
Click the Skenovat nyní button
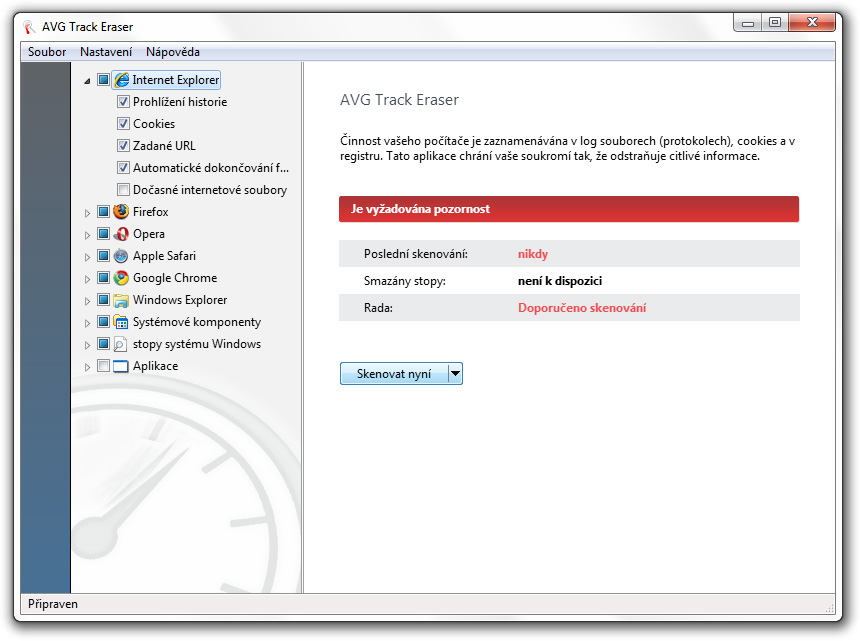click(394, 374)
